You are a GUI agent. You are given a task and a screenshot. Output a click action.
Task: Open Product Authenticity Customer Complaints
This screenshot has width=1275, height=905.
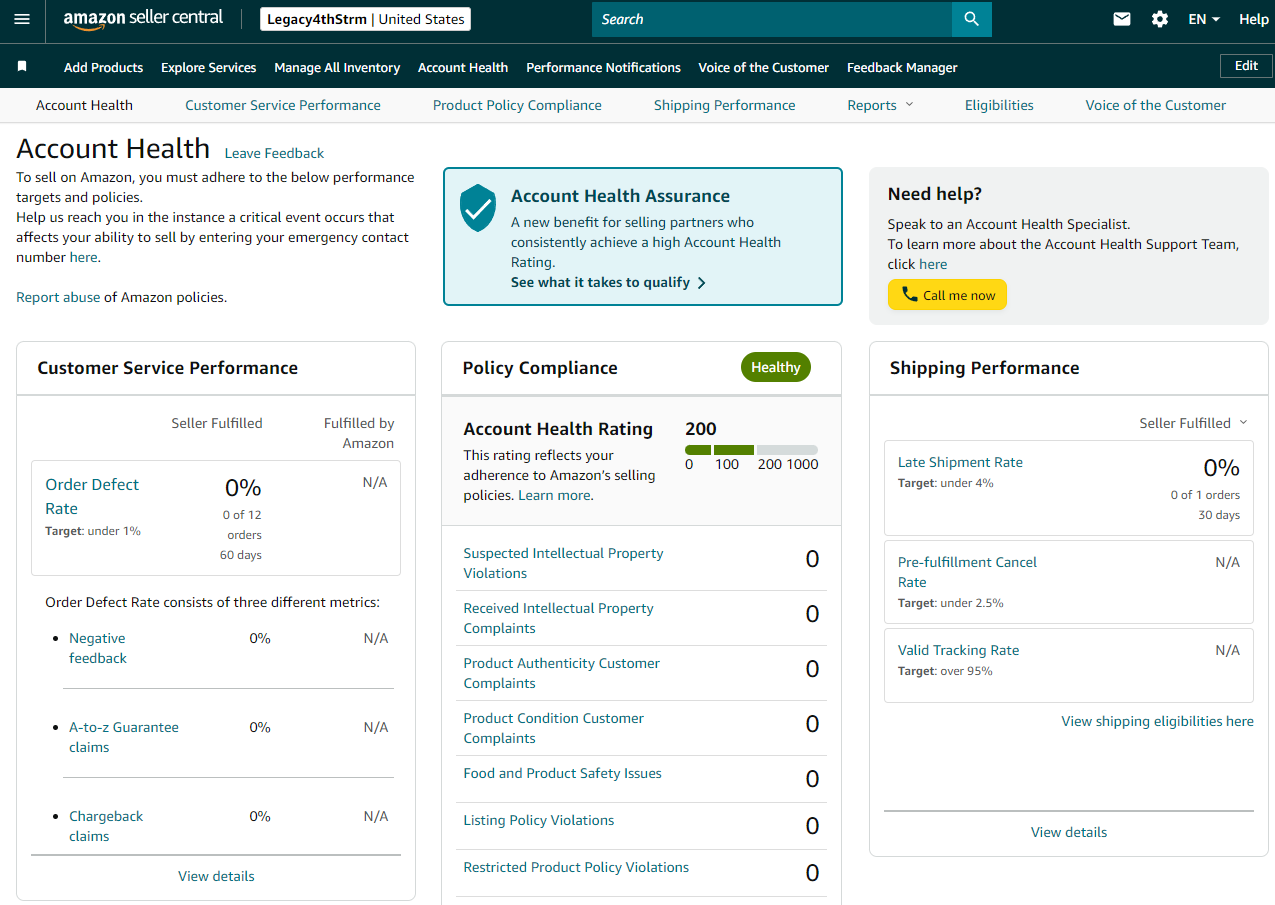[x=561, y=673]
